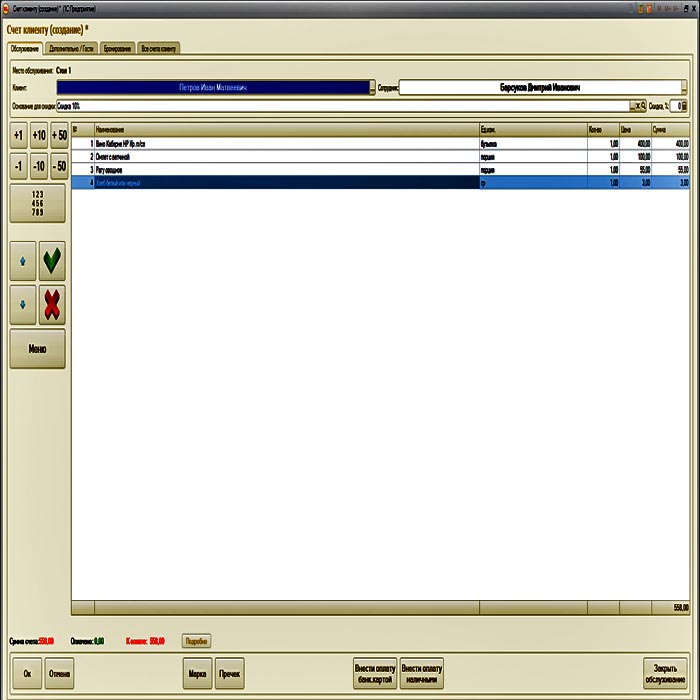The image size is (700, 700).
Task: Open the Сотрудник selection dropdown
Action: tap(684, 87)
